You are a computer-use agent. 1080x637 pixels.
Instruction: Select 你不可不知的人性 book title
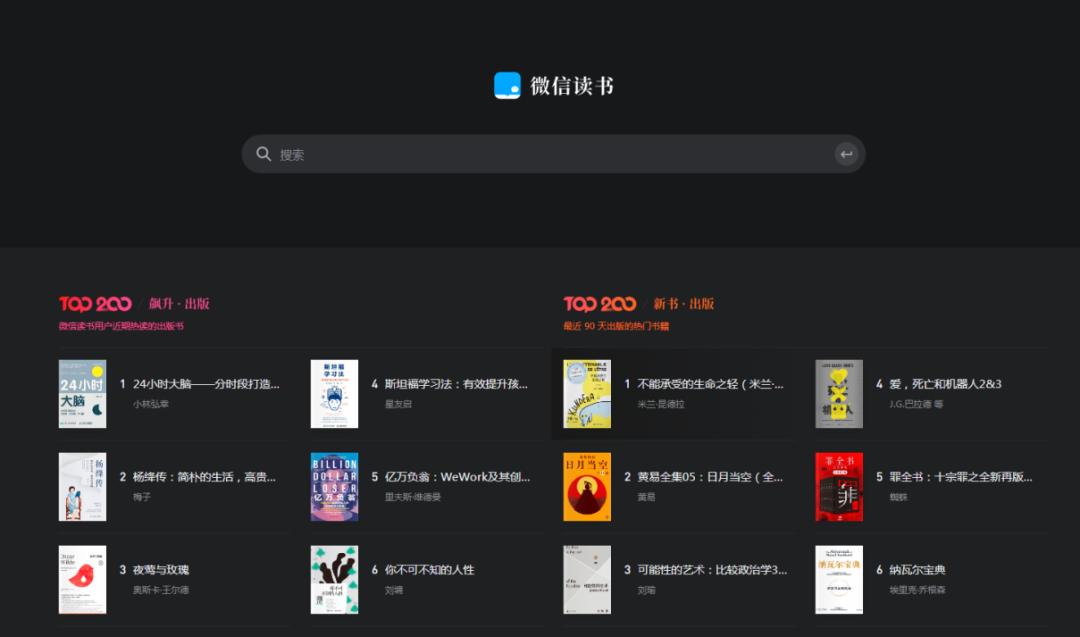click(x=429, y=570)
